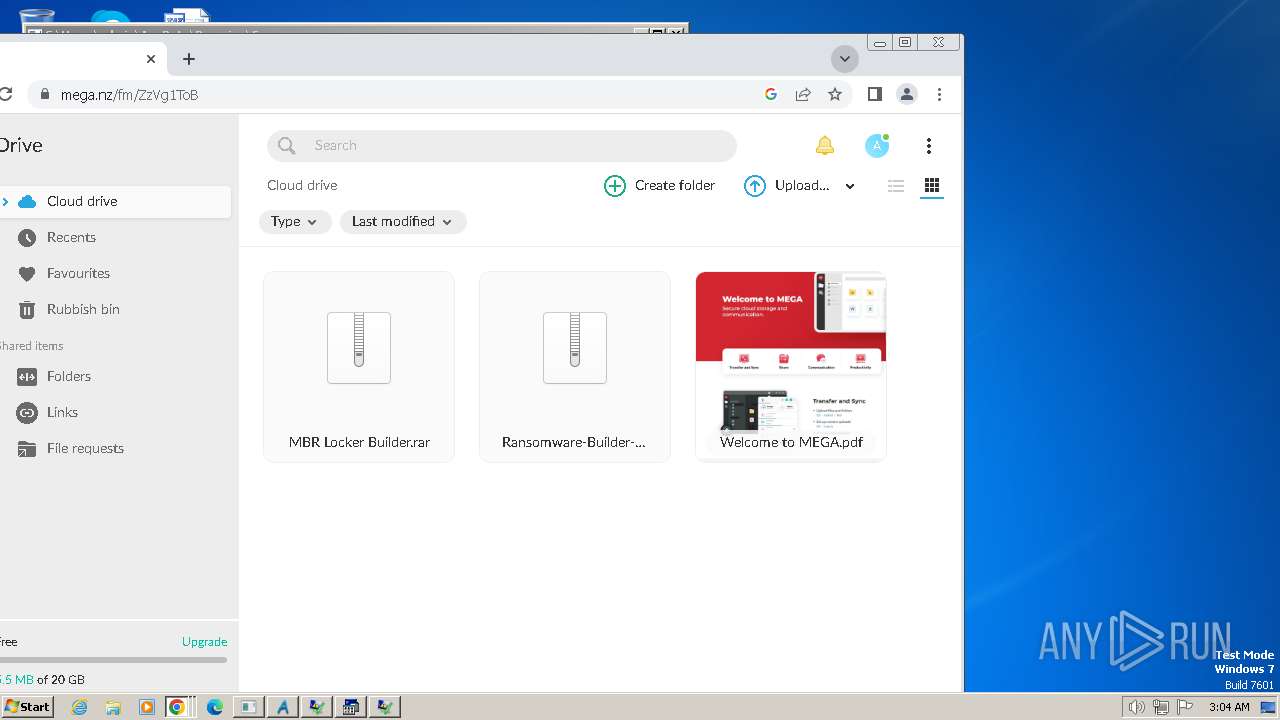Toggle Chrome side panel
This screenshot has height=720, width=1280.
(x=875, y=94)
